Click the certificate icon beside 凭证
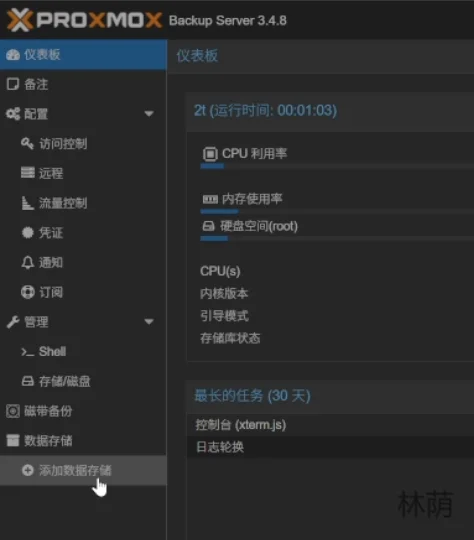474x540 pixels. click(x=28, y=232)
